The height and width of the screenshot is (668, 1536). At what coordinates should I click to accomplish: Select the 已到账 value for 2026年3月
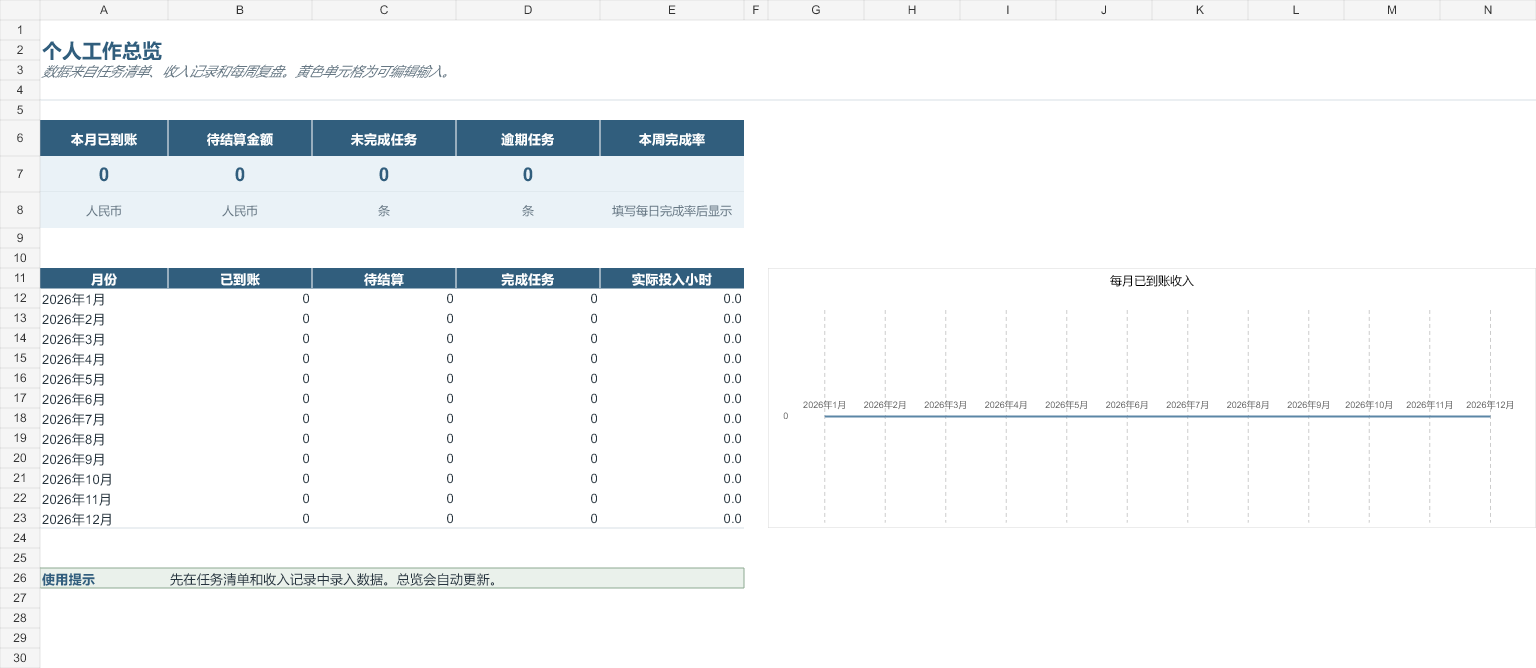240,339
